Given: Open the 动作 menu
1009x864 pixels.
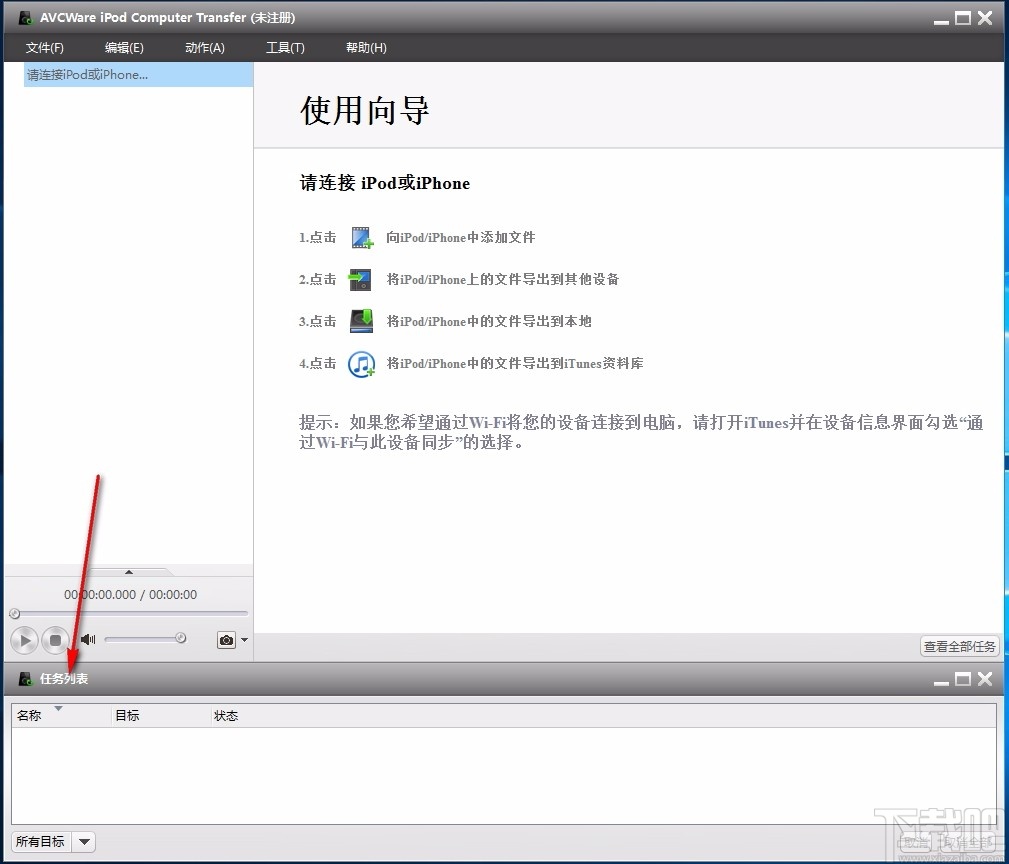Looking at the screenshot, I should point(204,47).
